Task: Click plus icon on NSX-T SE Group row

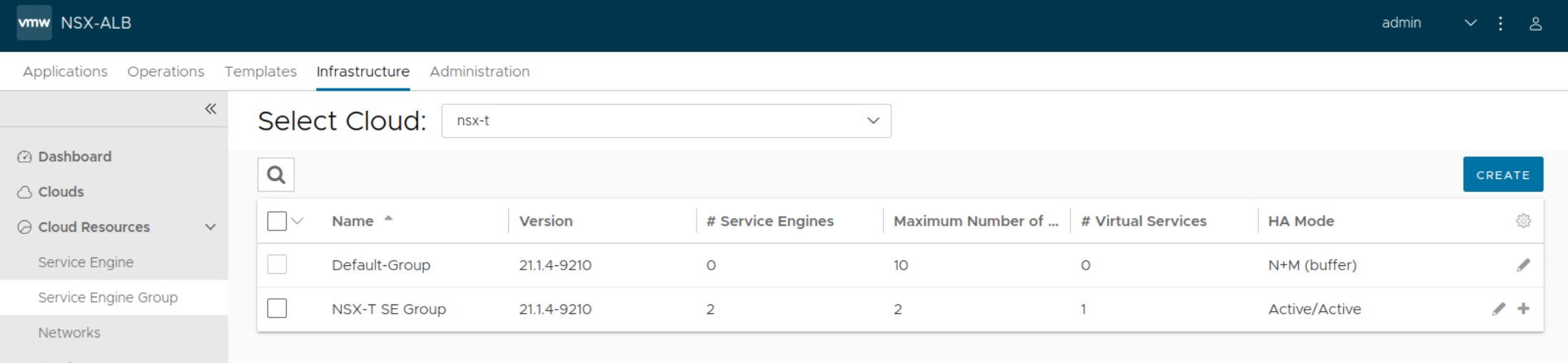Action: click(1524, 309)
